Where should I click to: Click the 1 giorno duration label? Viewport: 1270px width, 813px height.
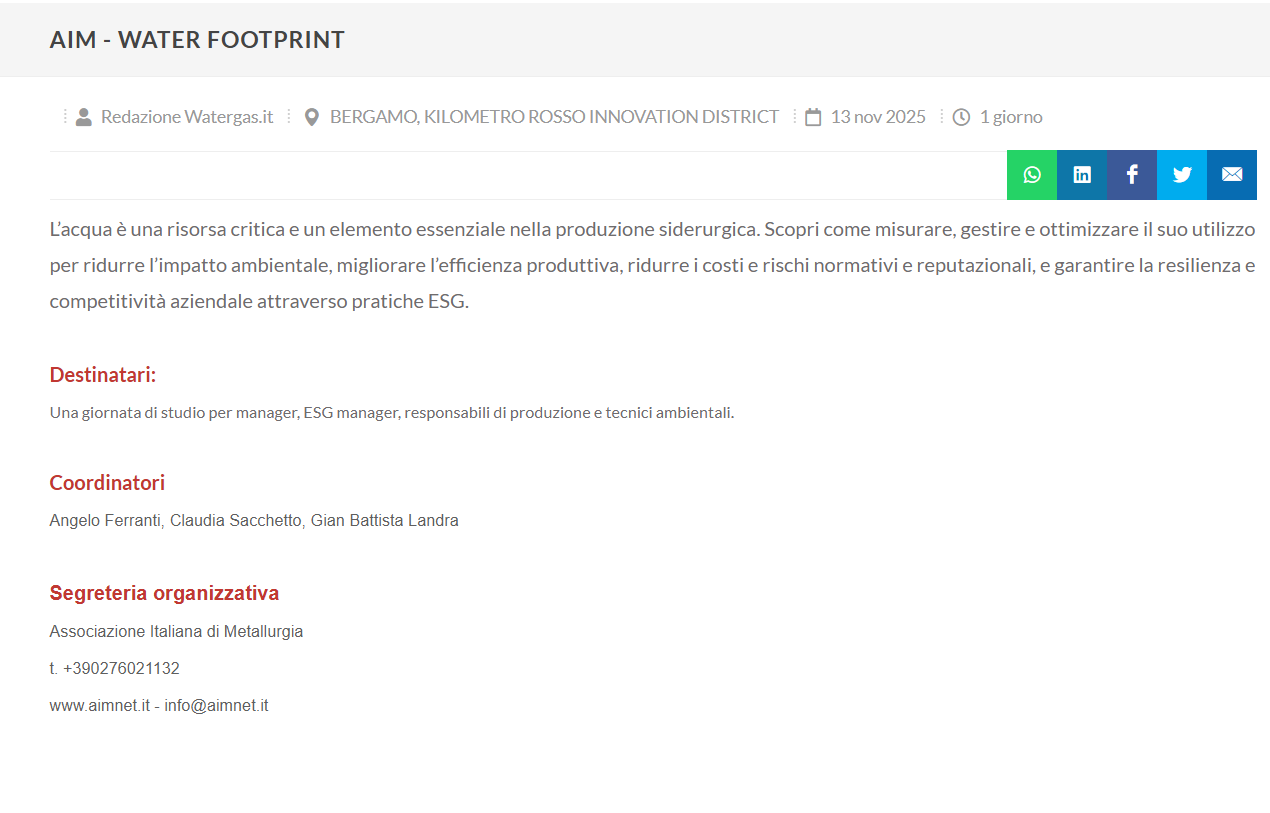(1010, 117)
